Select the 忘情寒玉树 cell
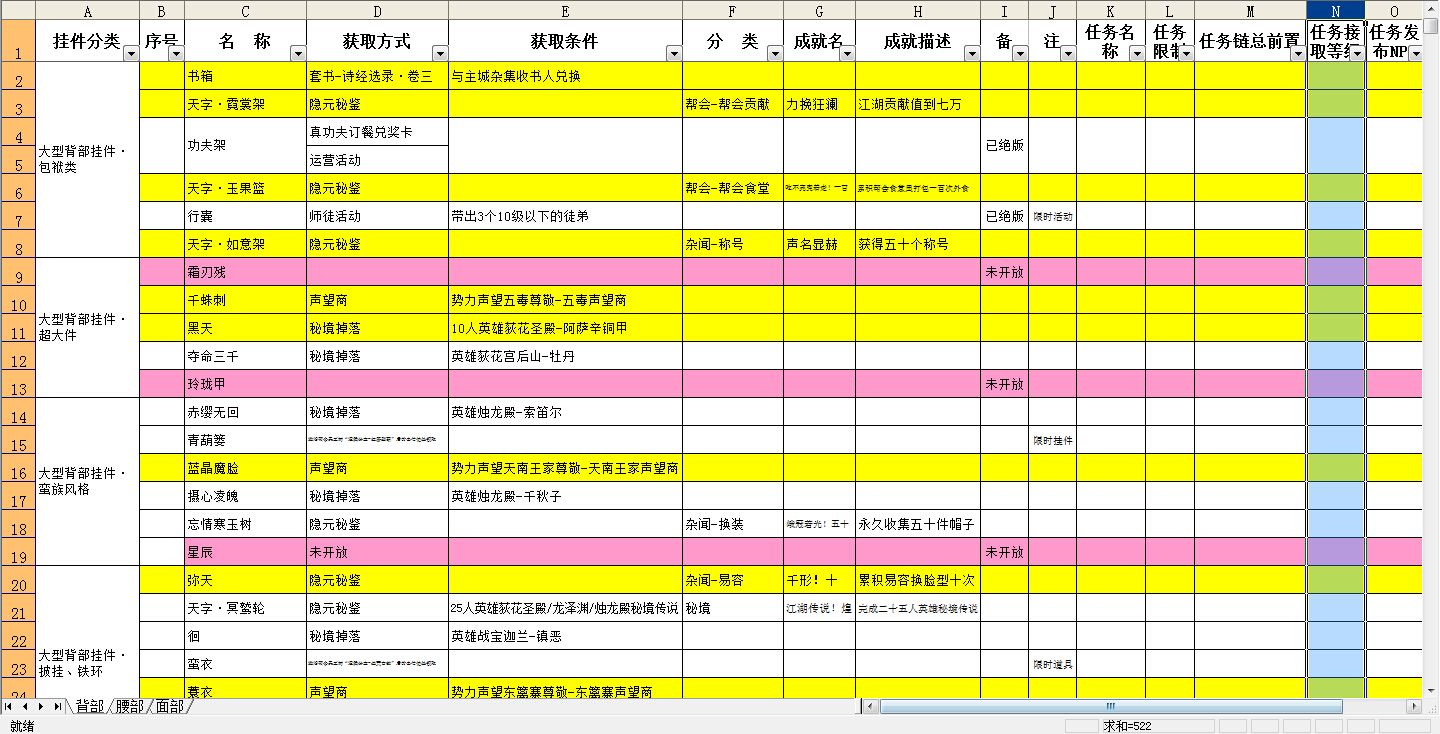The height and width of the screenshot is (734, 1440). tap(245, 524)
